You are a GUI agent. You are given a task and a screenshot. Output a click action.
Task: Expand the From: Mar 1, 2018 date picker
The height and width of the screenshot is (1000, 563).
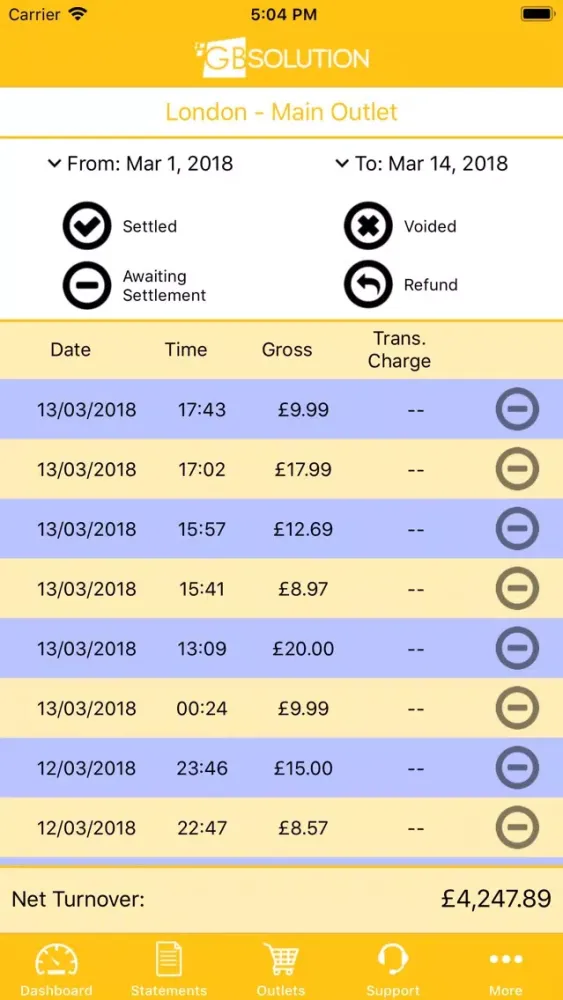[x=140, y=164]
